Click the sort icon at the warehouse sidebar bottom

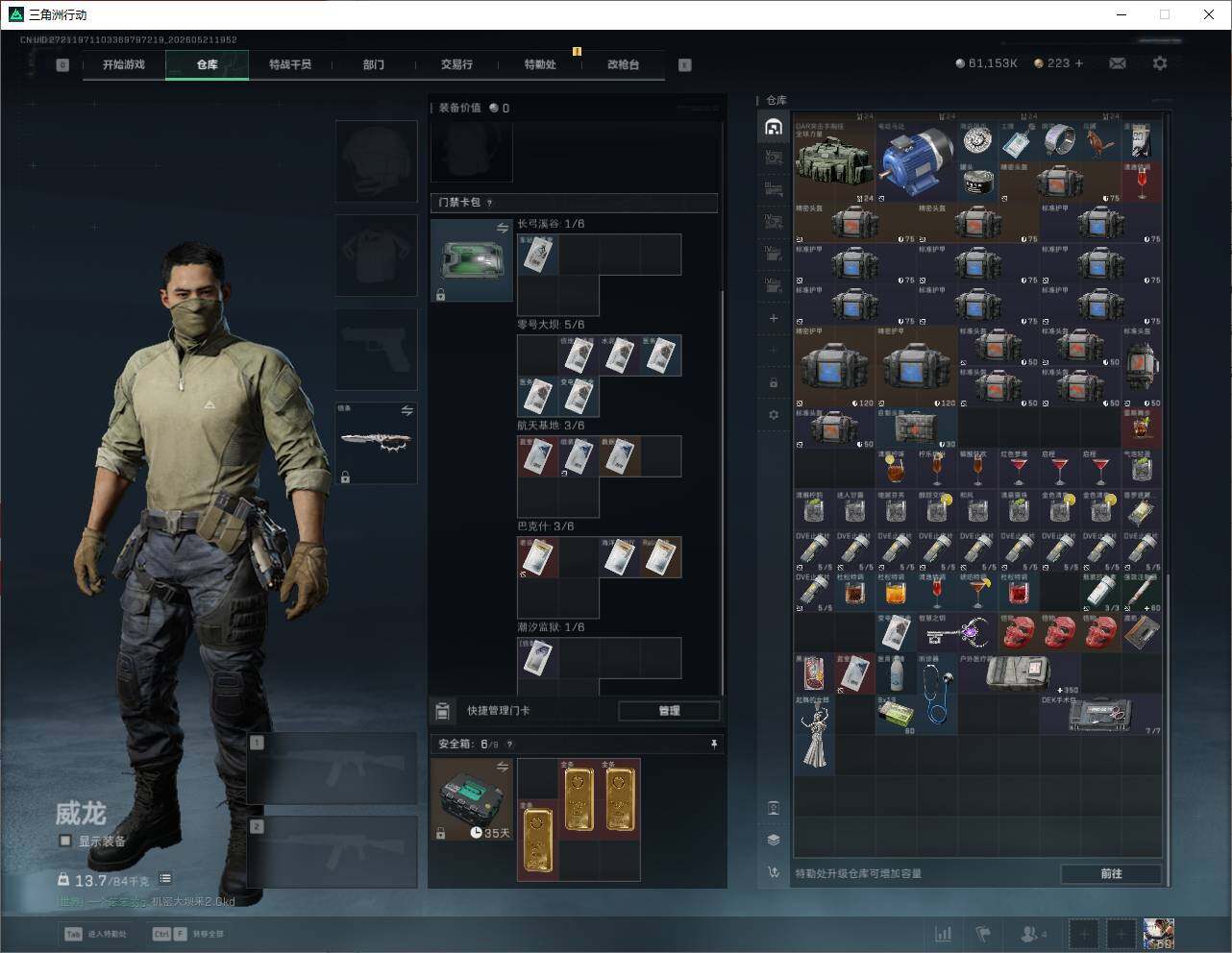[x=774, y=872]
